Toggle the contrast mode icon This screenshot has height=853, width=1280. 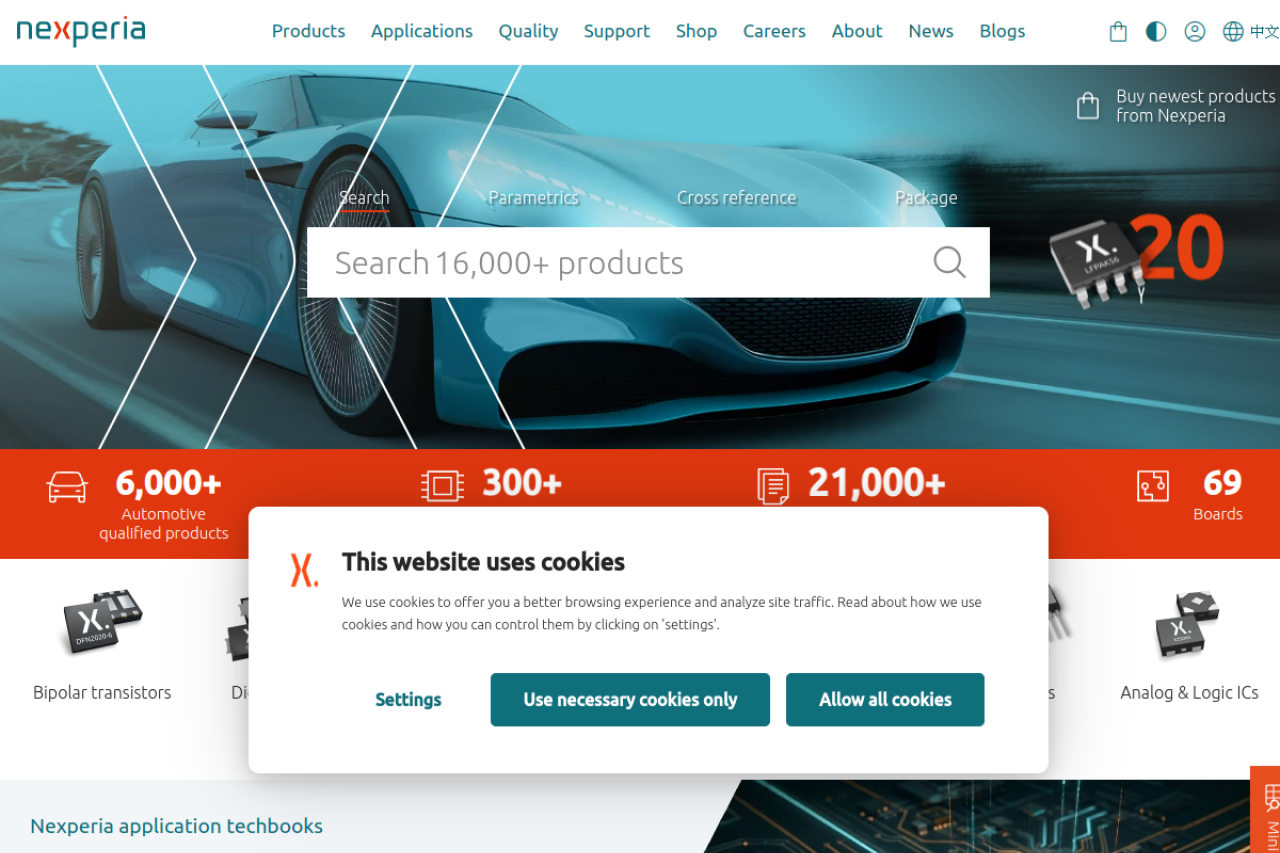[1156, 32]
